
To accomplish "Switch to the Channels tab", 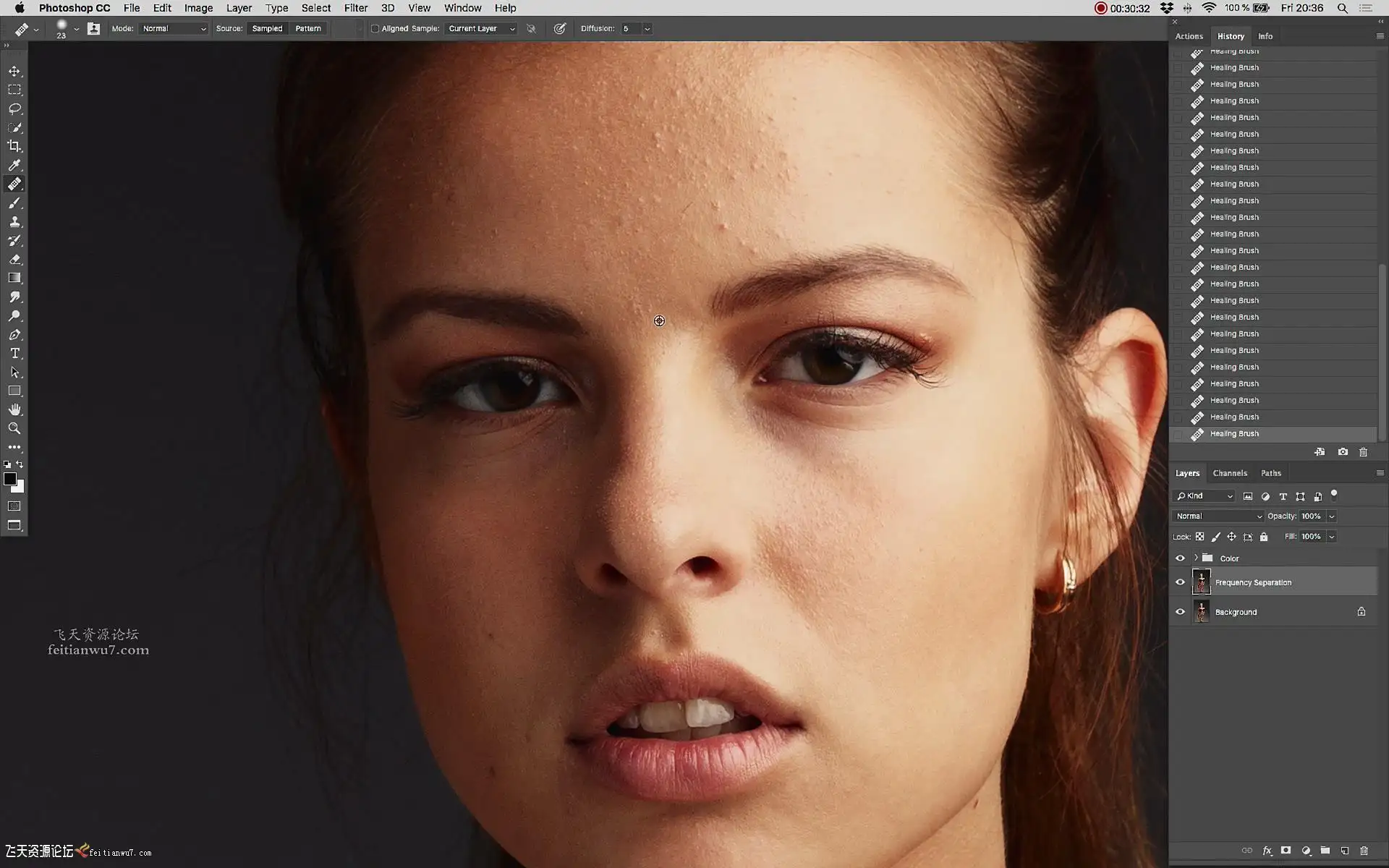I will click(x=1229, y=473).
